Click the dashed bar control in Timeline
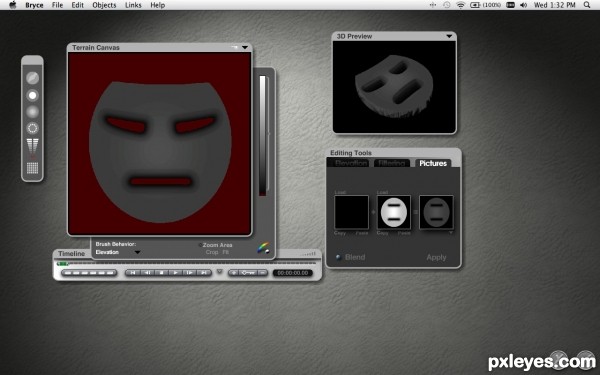 tap(89, 273)
